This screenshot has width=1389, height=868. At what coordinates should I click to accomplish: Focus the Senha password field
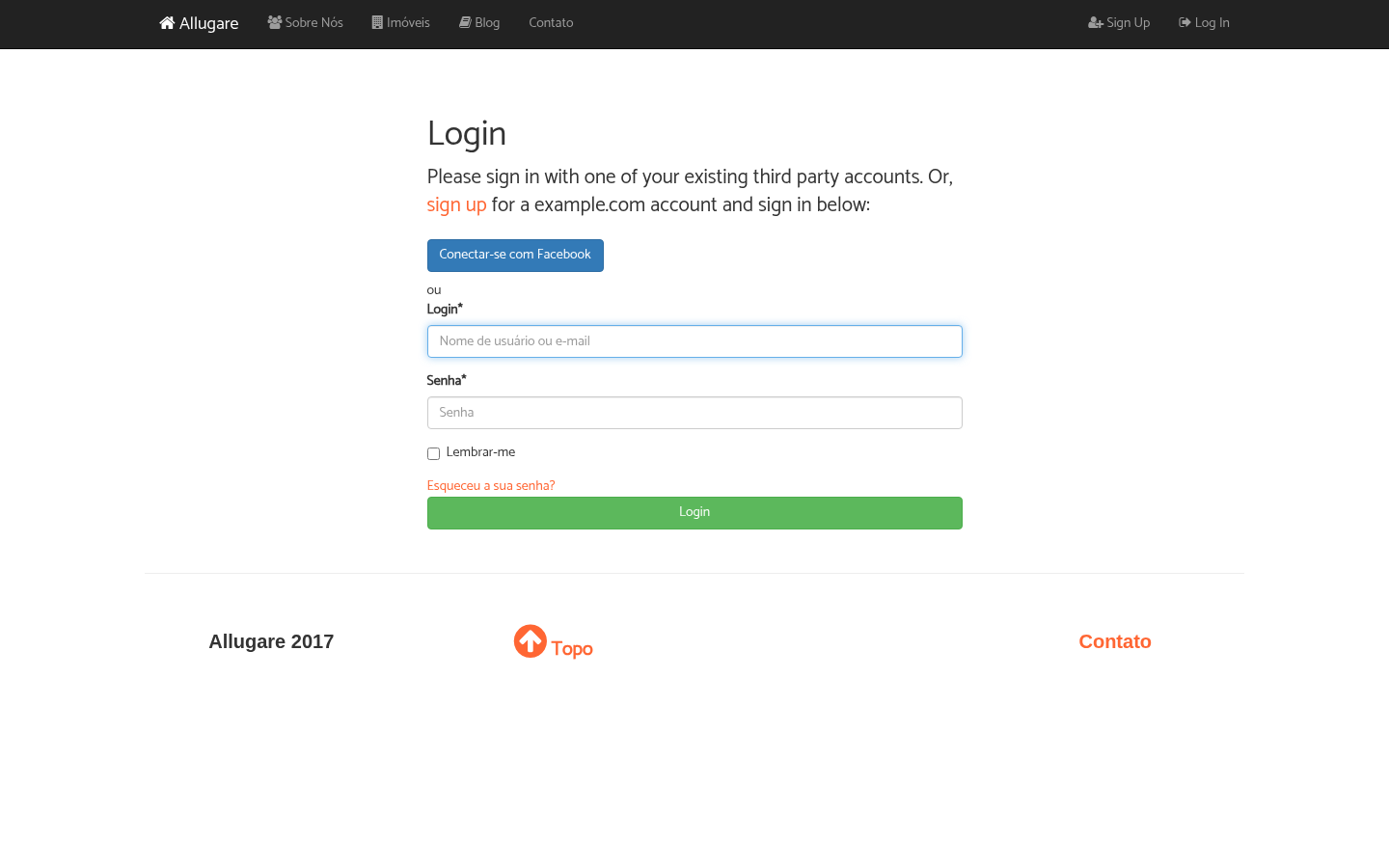point(694,413)
